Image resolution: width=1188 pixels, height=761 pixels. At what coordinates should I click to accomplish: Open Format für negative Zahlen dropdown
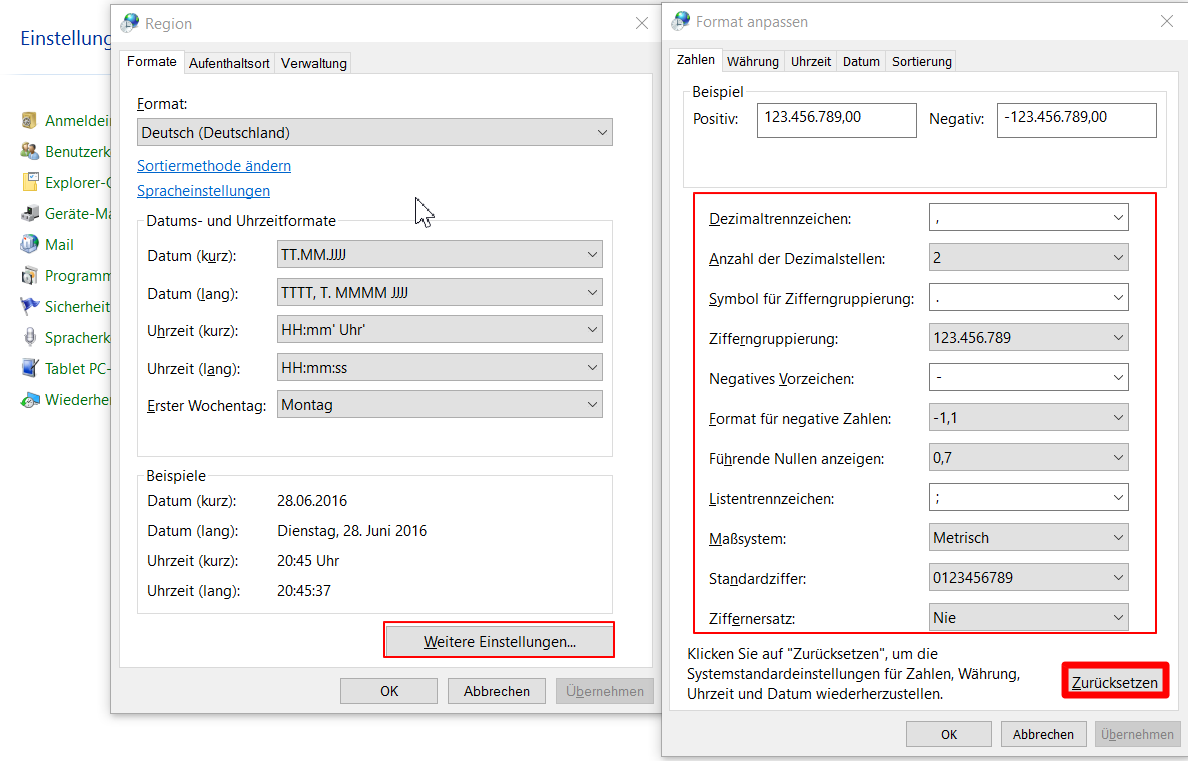click(1028, 418)
